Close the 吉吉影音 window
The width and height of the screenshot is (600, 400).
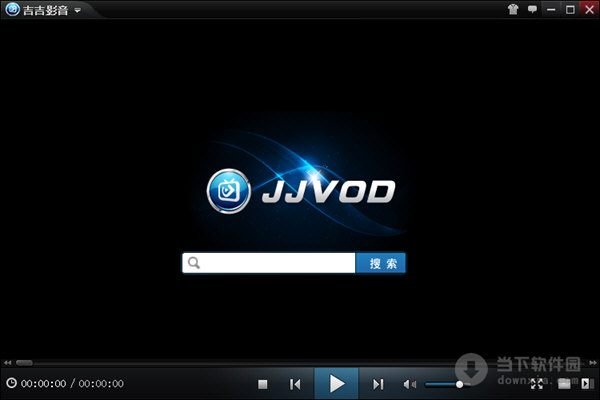pos(590,9)
